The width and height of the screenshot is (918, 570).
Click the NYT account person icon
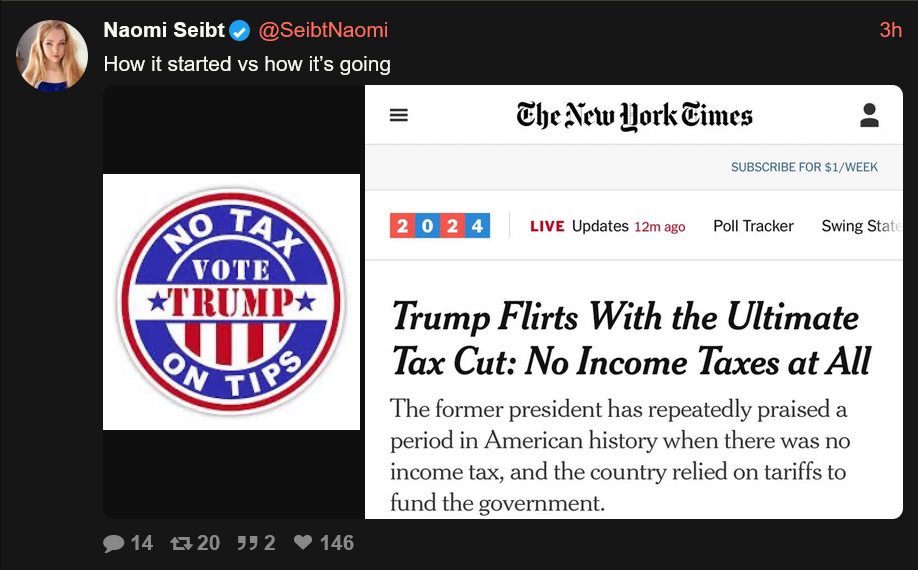click(x=869, y=115)
